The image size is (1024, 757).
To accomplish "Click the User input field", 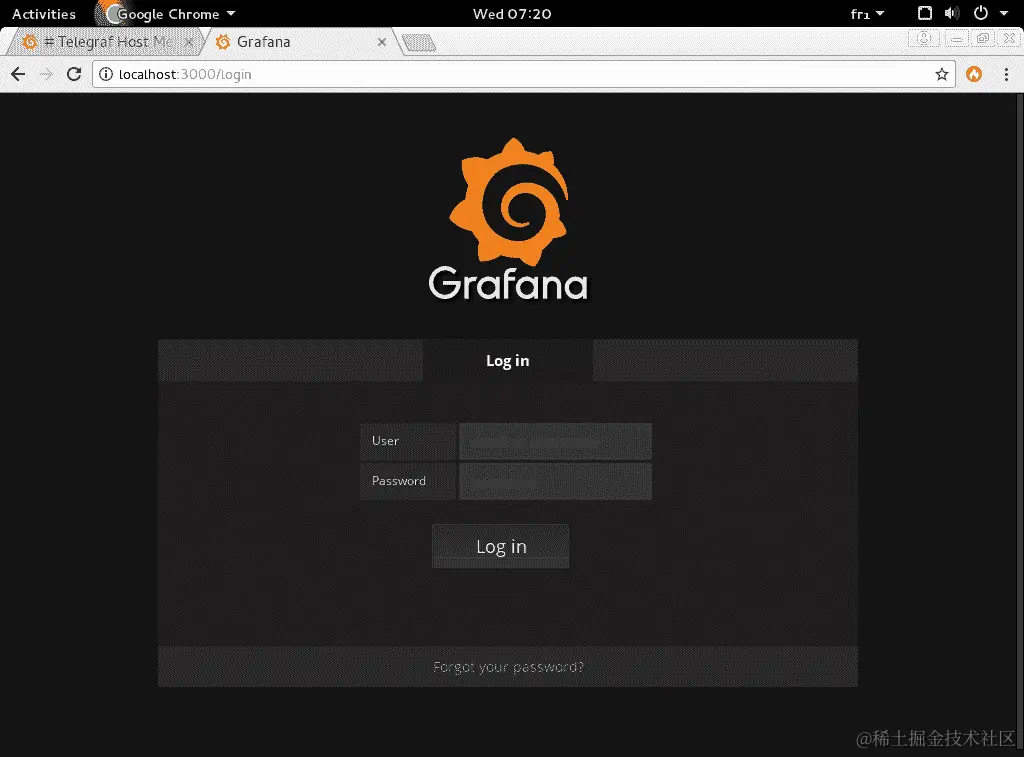I will (555, 442).
